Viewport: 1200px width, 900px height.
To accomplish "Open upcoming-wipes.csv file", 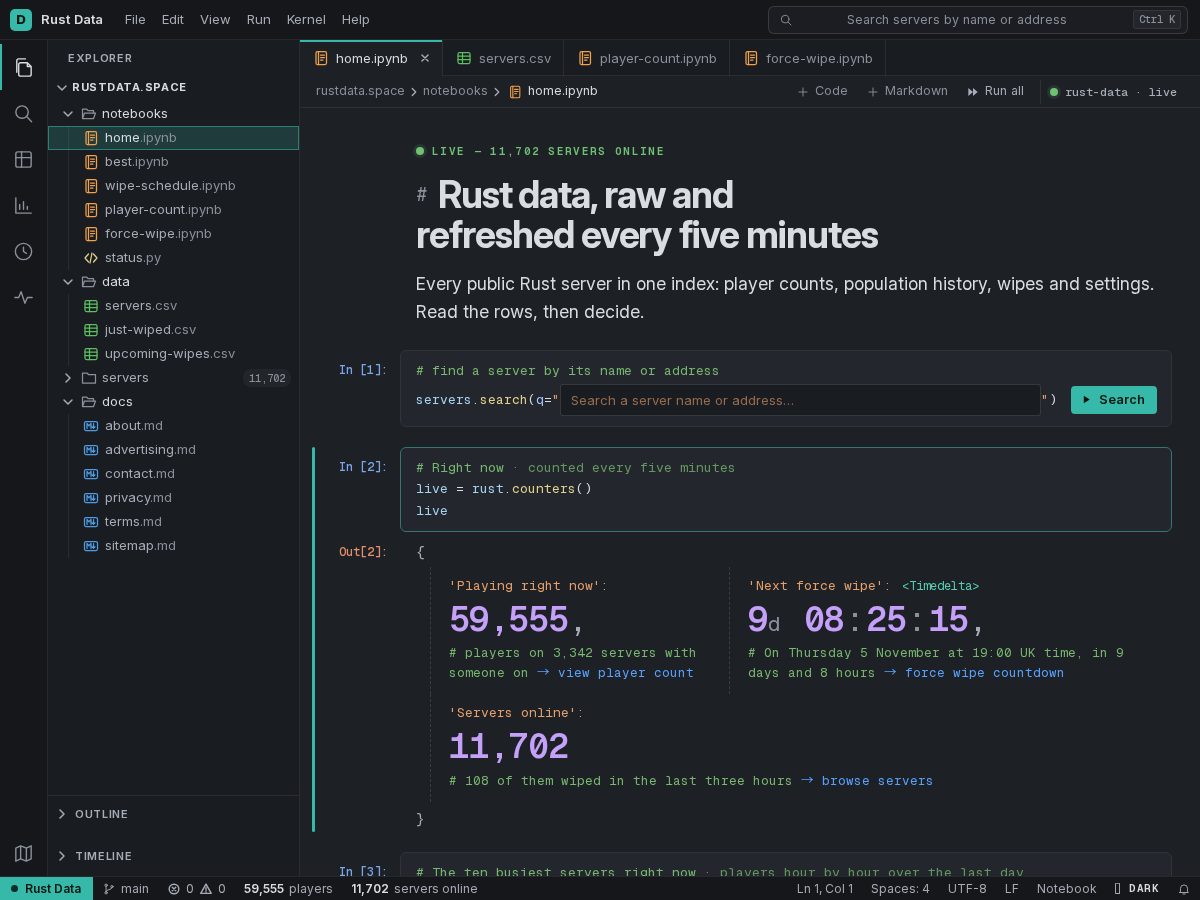I will [174, 353].
